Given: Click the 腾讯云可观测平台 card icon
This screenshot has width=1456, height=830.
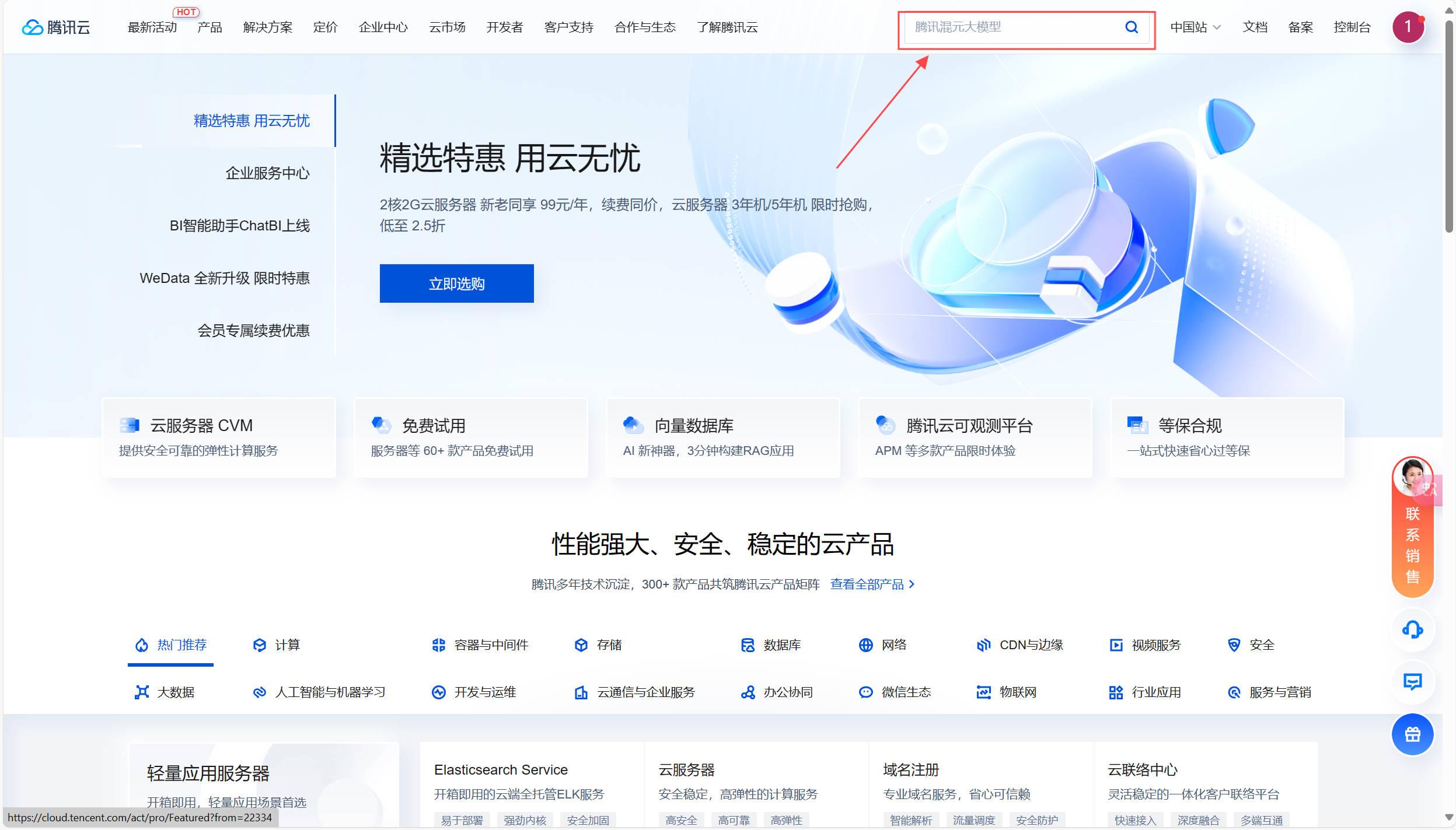Looking at the screenshot, I should pyautogui.click(x=885, y=425).
